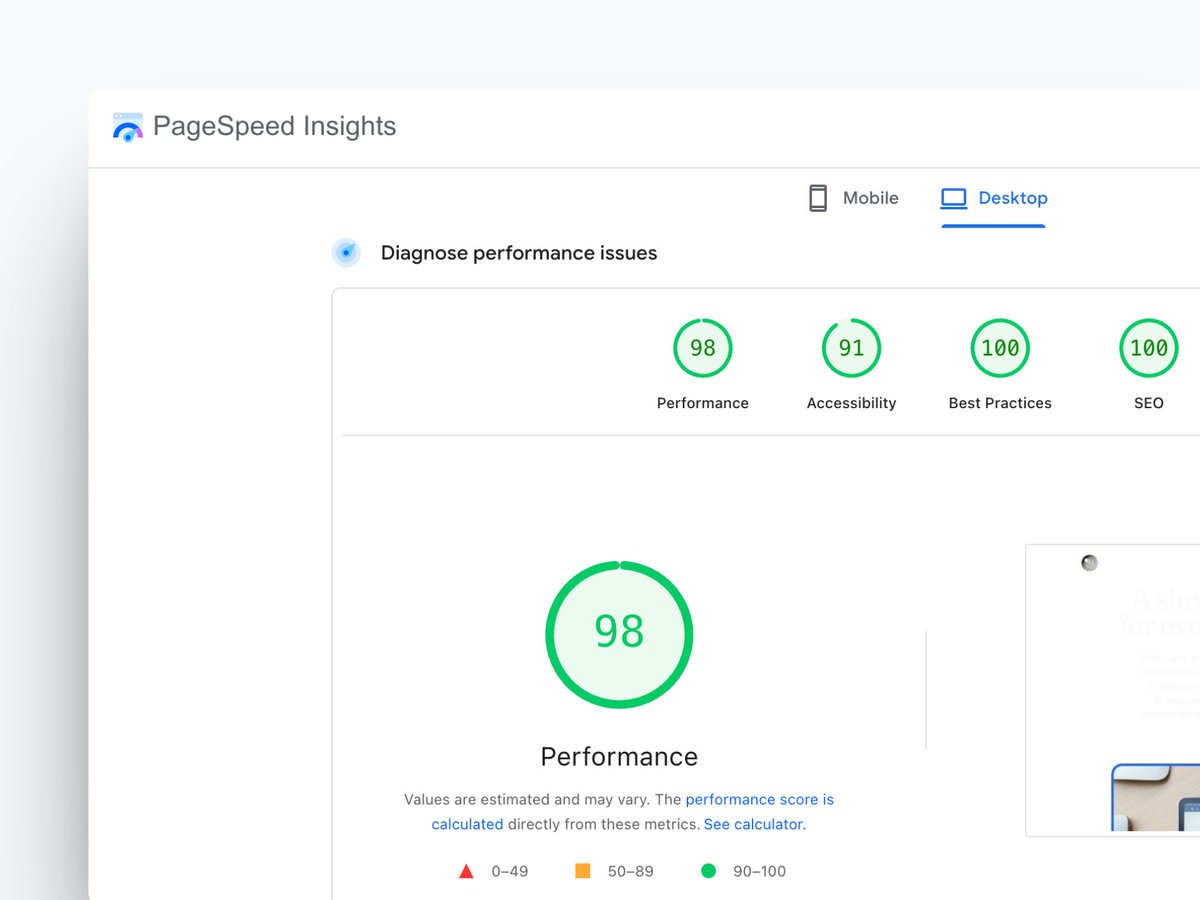
Task: Select the 98 Performance score gauge
Action: (703, 348)
